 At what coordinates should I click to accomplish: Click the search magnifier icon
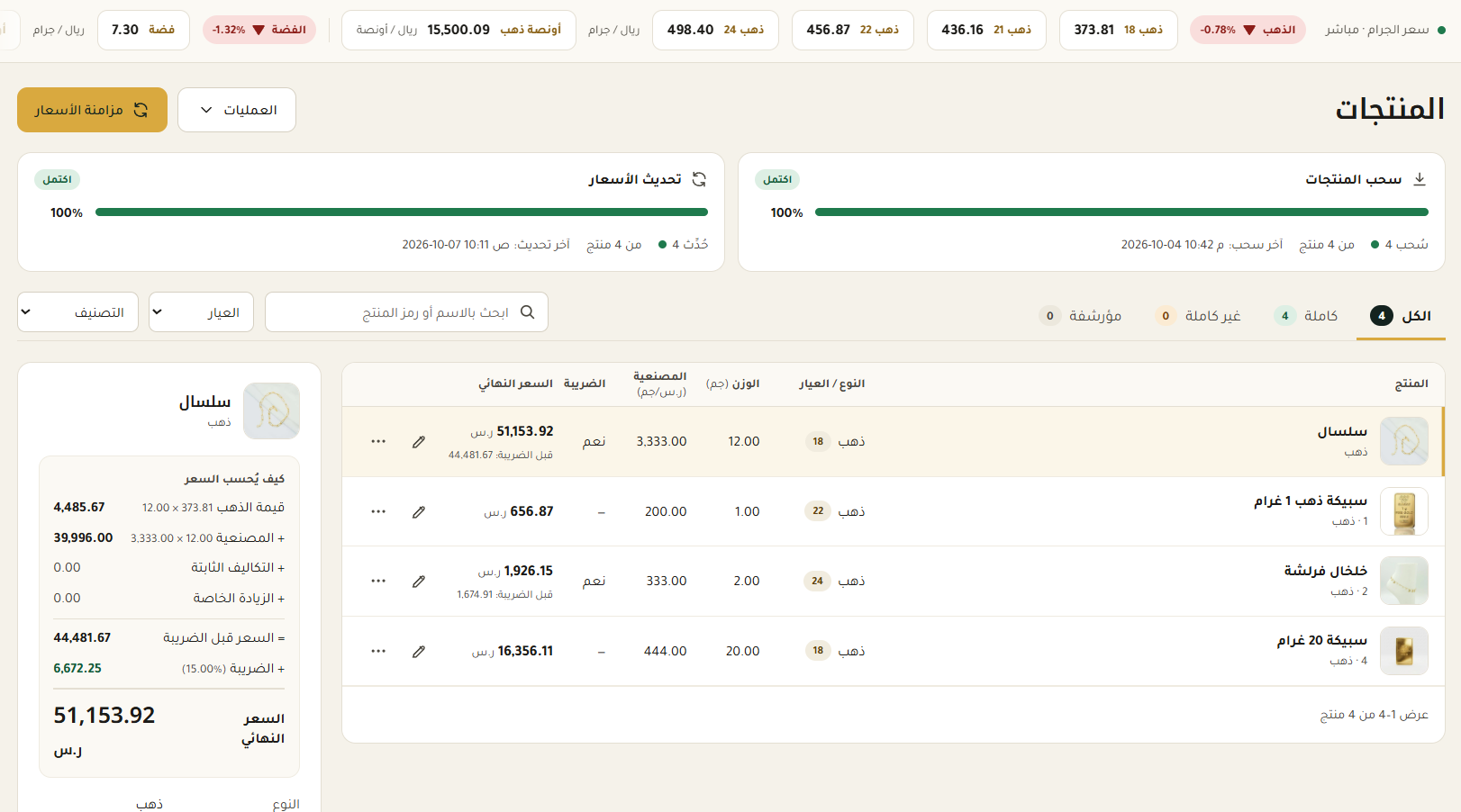(528, 312)
